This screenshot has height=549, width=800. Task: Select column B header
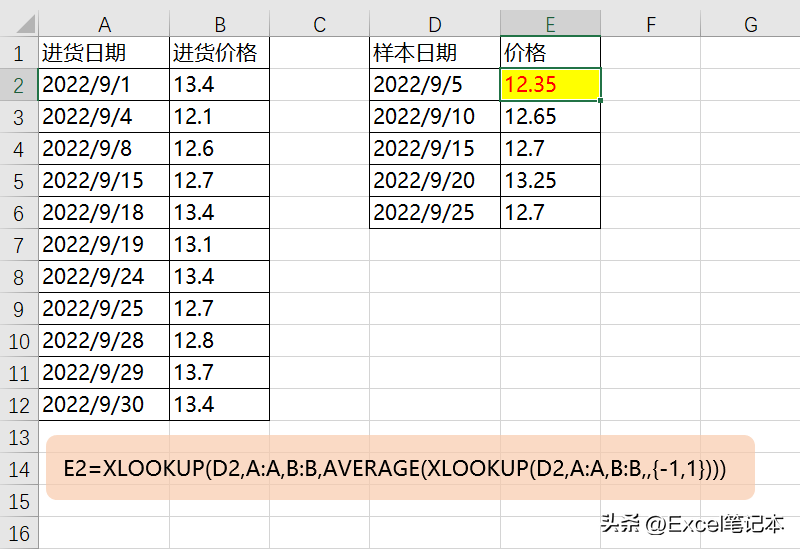pos(219,24)
